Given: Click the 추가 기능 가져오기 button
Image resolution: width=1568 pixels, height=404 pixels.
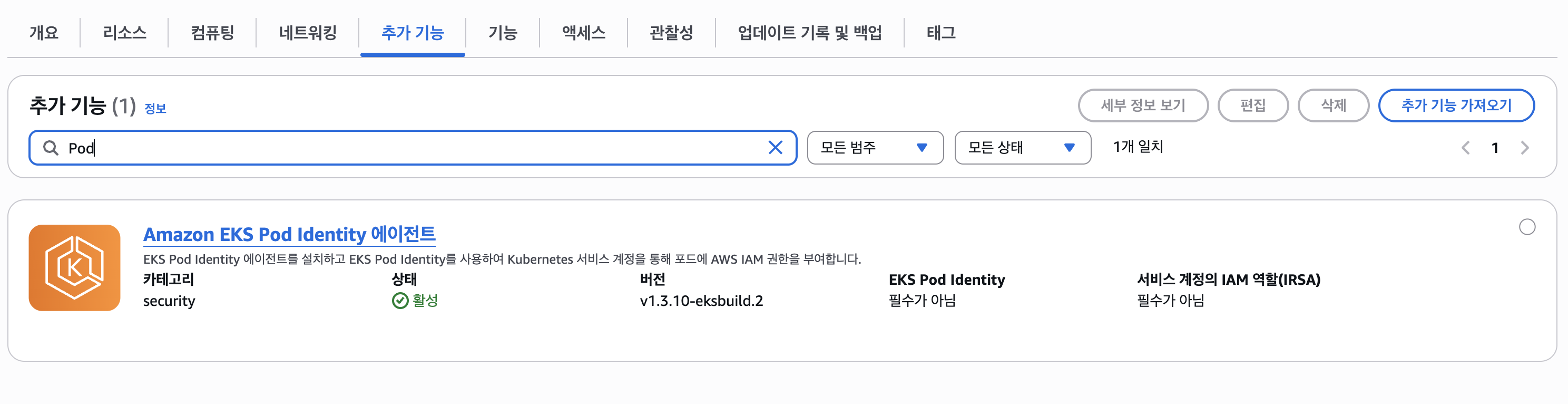Looking at the screenshot, I should (1456, 105).
